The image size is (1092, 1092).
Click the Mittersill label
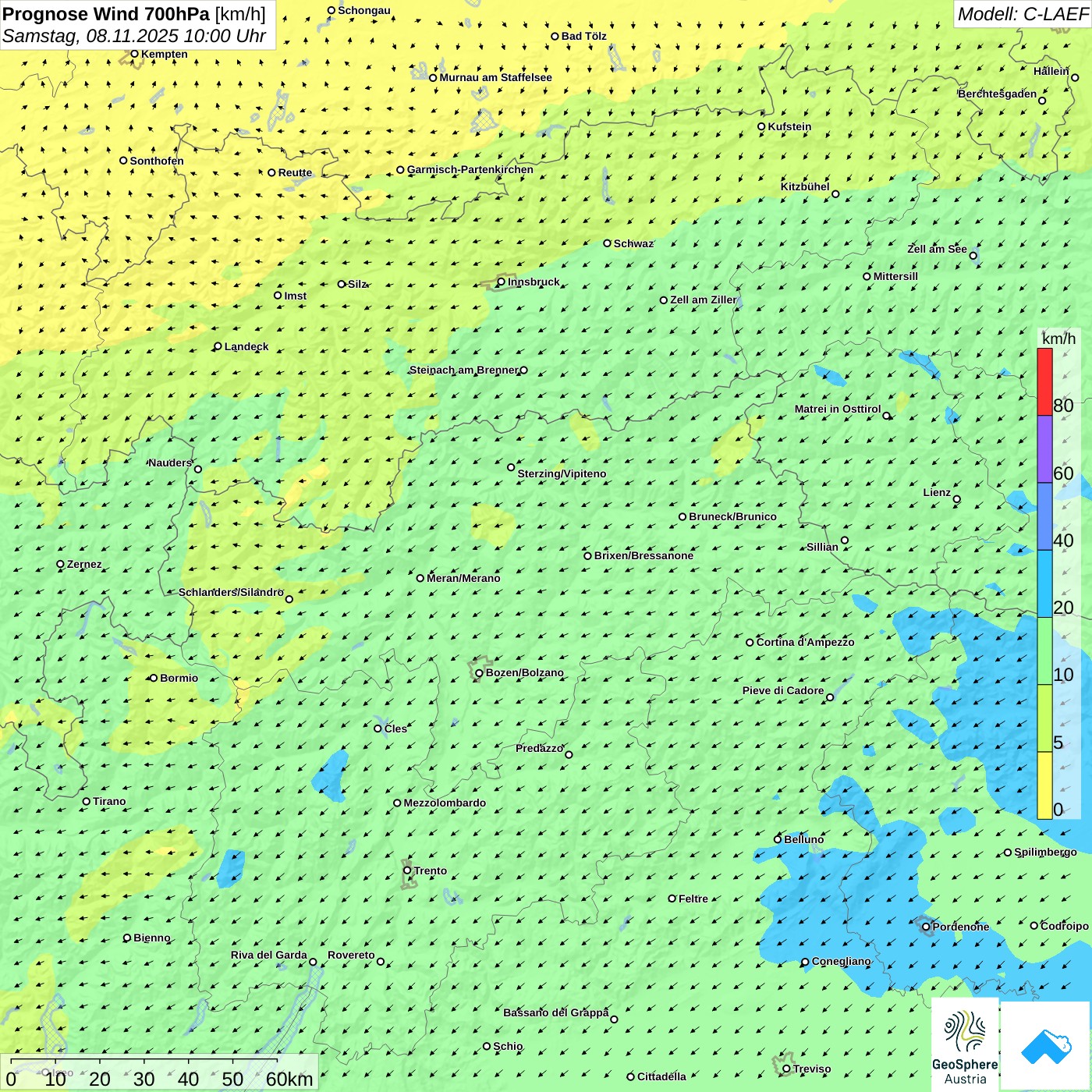(895, 276)
